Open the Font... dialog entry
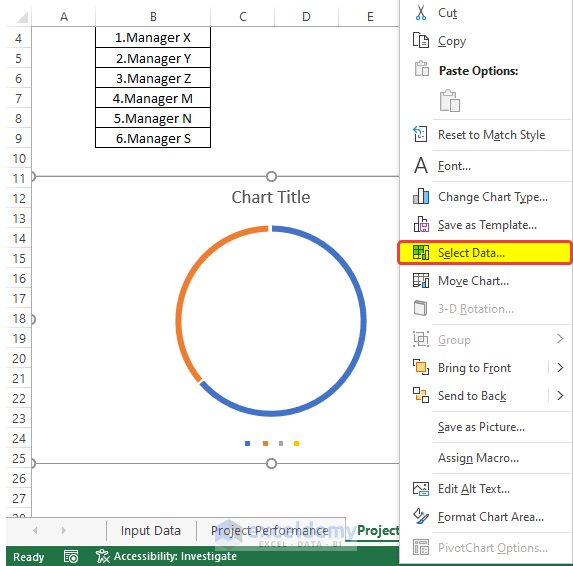Image resolution: width=573 pixels, height=566 pixels. click(454, 166)
